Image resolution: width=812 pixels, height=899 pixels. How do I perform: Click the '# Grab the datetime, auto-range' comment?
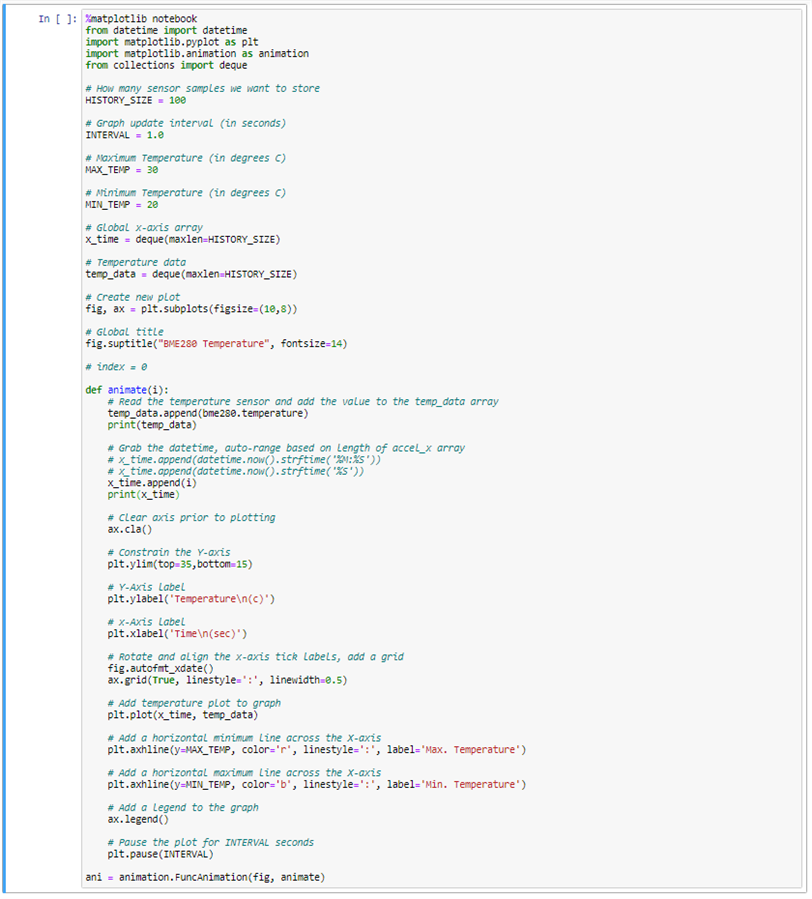(x=286, y=448)
